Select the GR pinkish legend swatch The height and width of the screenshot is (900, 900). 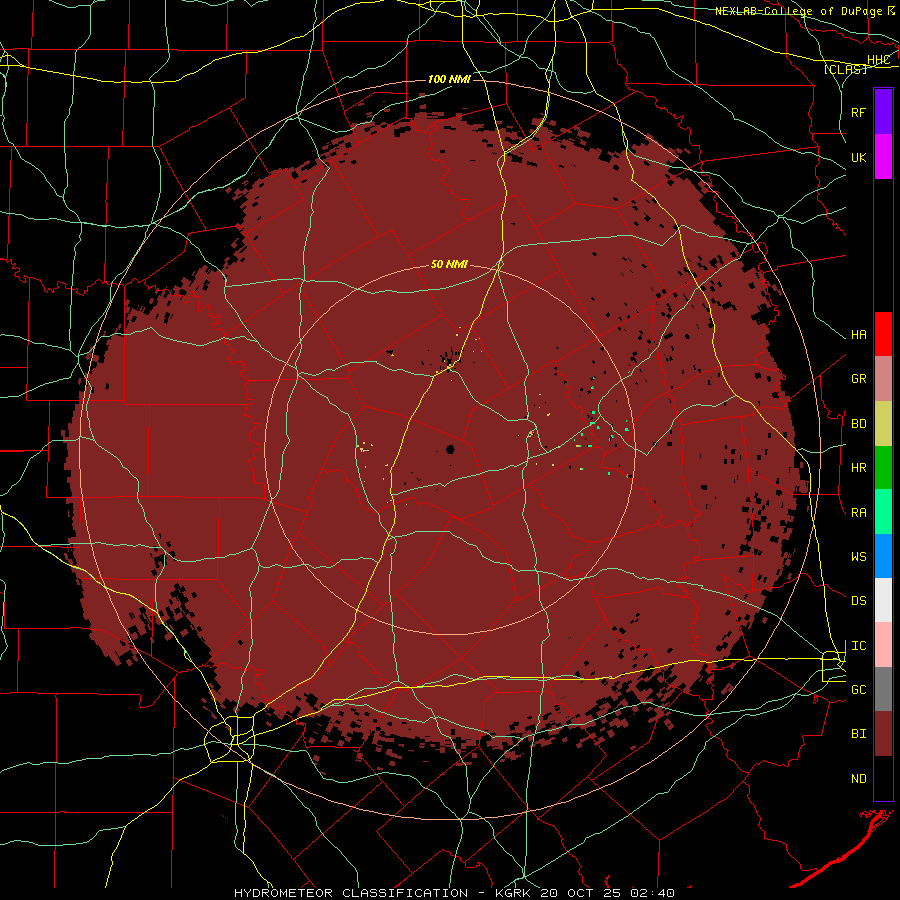(883, 379)
